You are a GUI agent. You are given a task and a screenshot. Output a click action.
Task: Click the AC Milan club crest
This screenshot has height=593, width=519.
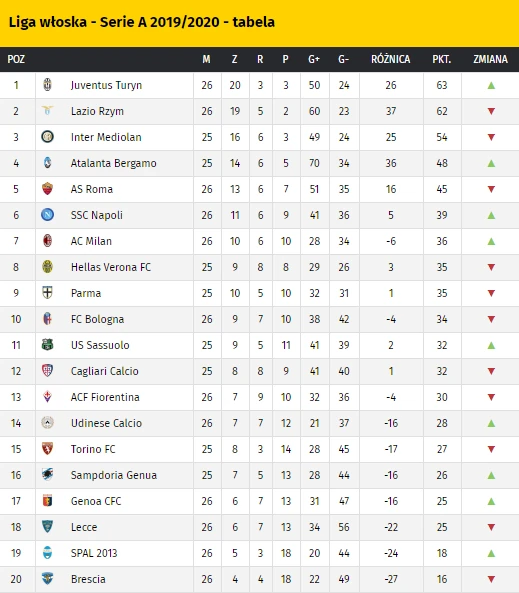point(47,241)
